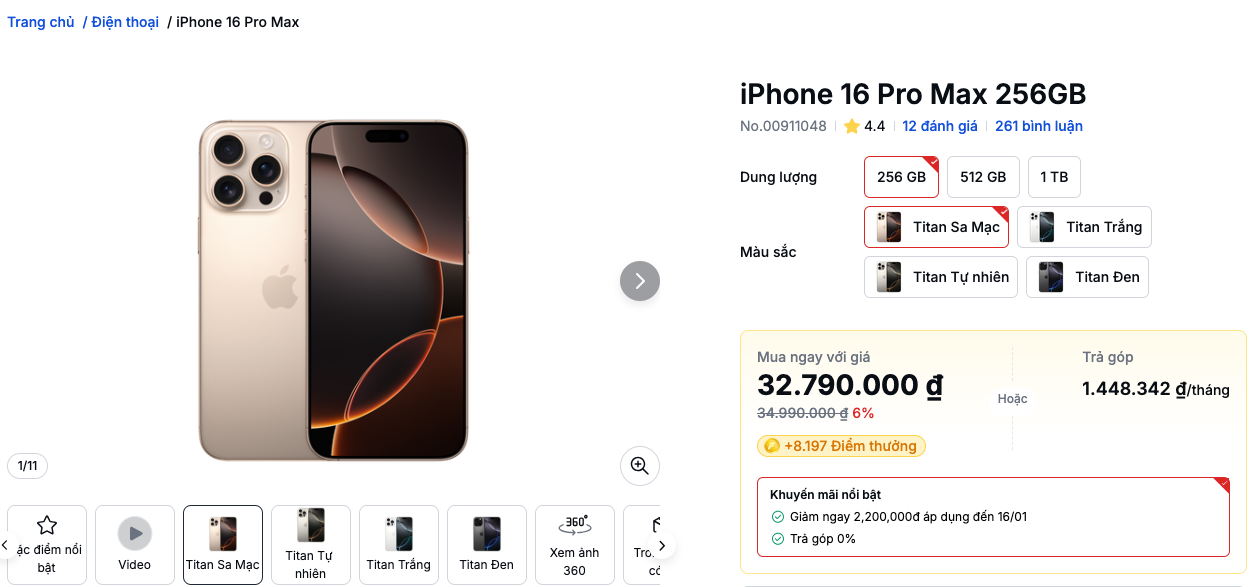Select the Titan Tự nhiên color variant
Viewport: 1255px width, 587px height.
click(x=940, y=276)
